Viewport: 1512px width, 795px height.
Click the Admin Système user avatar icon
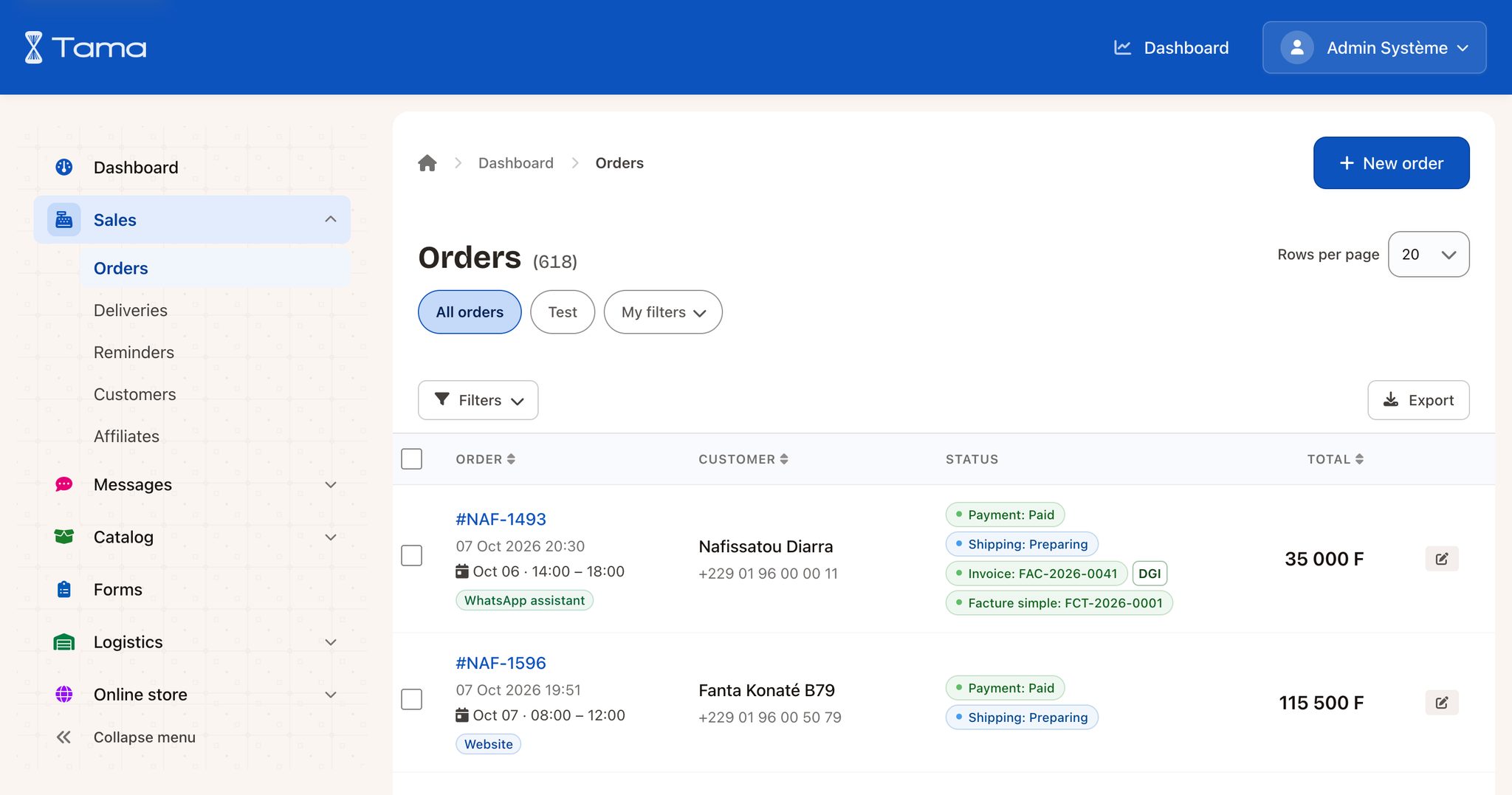(1296, 47)
